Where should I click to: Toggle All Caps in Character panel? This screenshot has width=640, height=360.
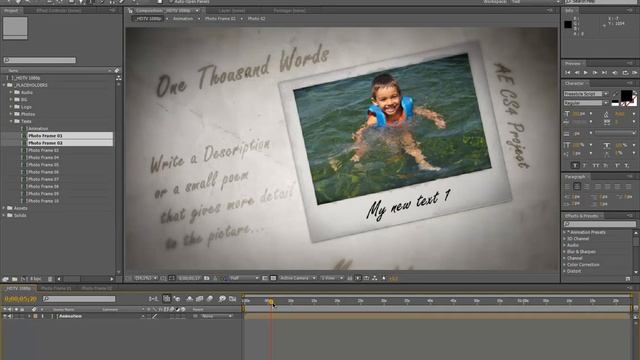point(596,165)
